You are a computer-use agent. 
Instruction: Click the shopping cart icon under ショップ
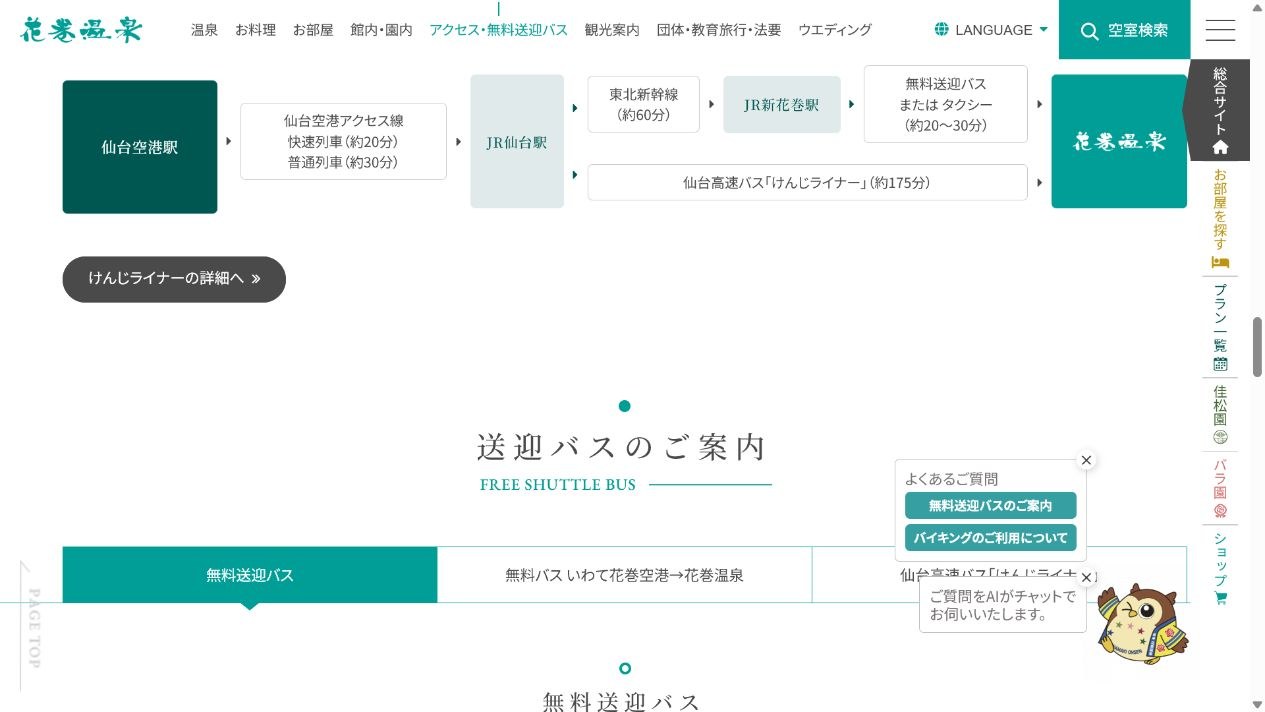(1220, 598)
